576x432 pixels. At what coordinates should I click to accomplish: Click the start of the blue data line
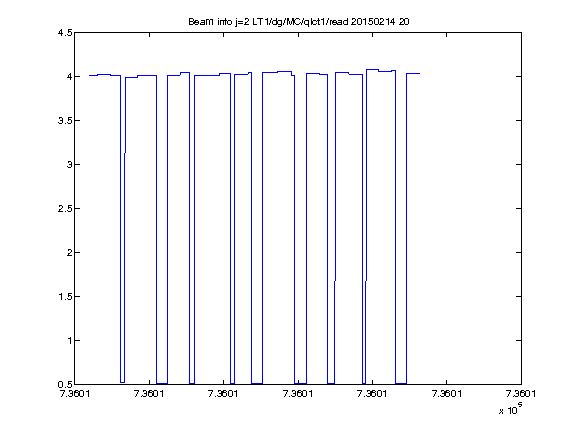click(90, 75)
